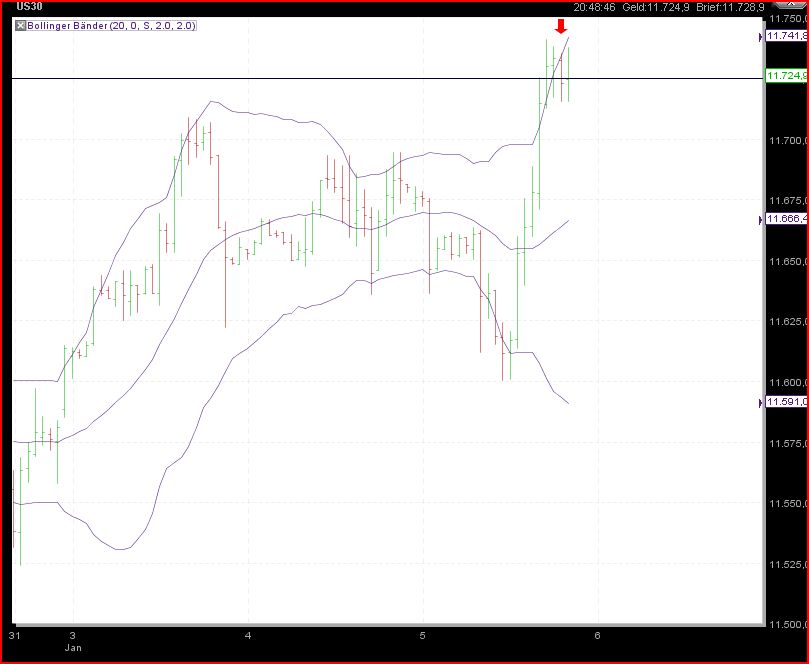This screenshot has height=664, width=809.
Task: Click the price arrow marker next to 11.666,4
Action: (762, 218)
